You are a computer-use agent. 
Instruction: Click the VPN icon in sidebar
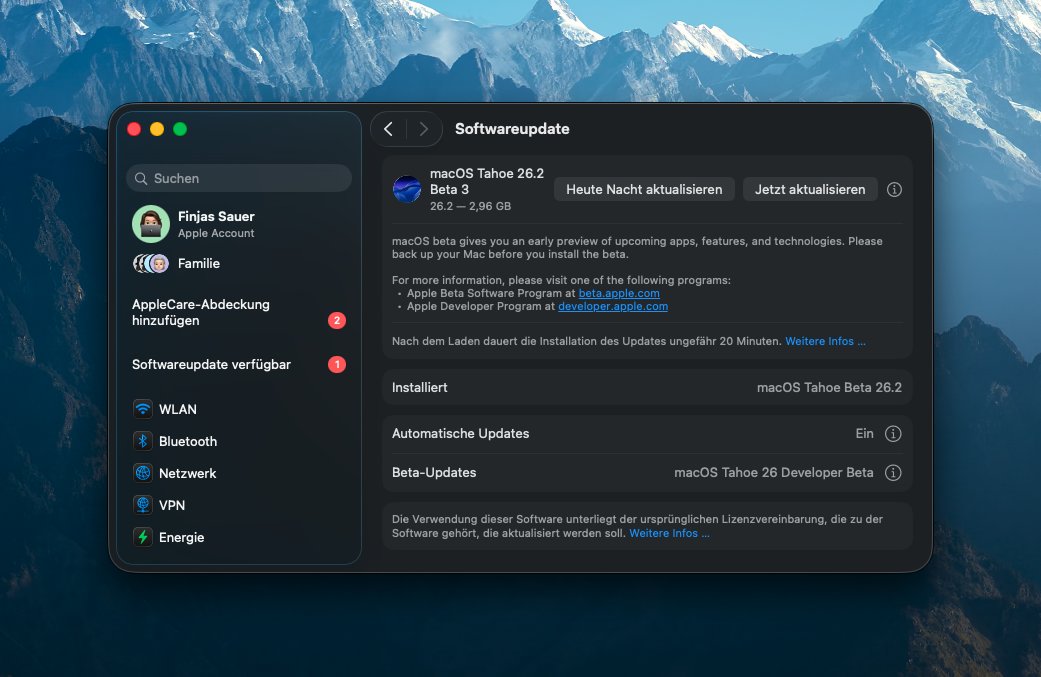143,504
